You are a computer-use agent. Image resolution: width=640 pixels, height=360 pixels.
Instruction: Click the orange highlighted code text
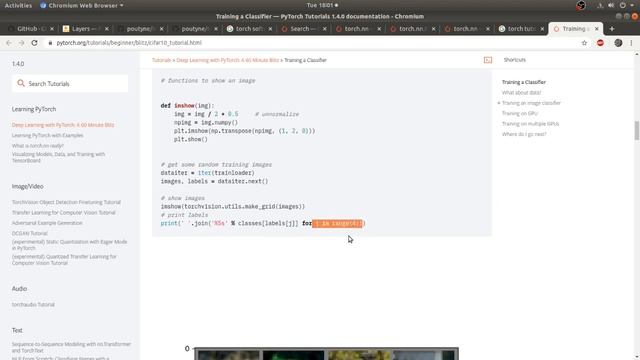click(337, 223)
